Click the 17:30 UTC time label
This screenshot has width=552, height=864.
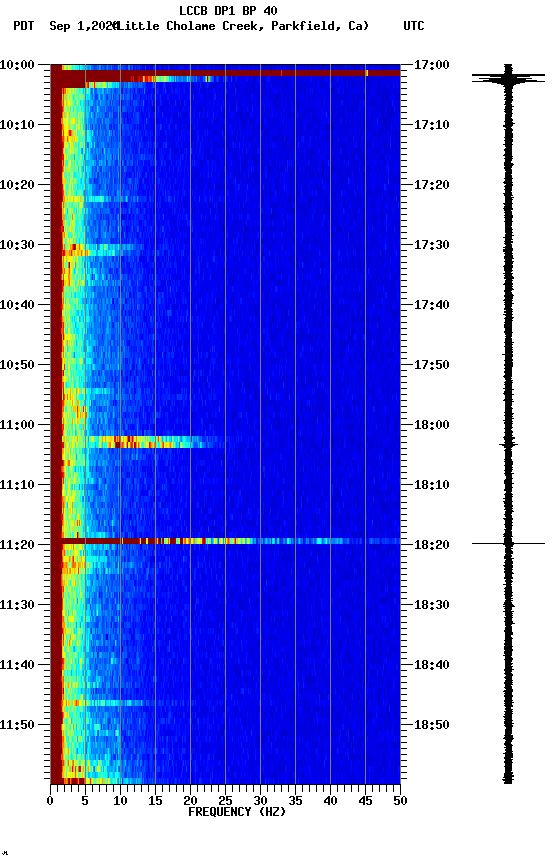(432, 245)
